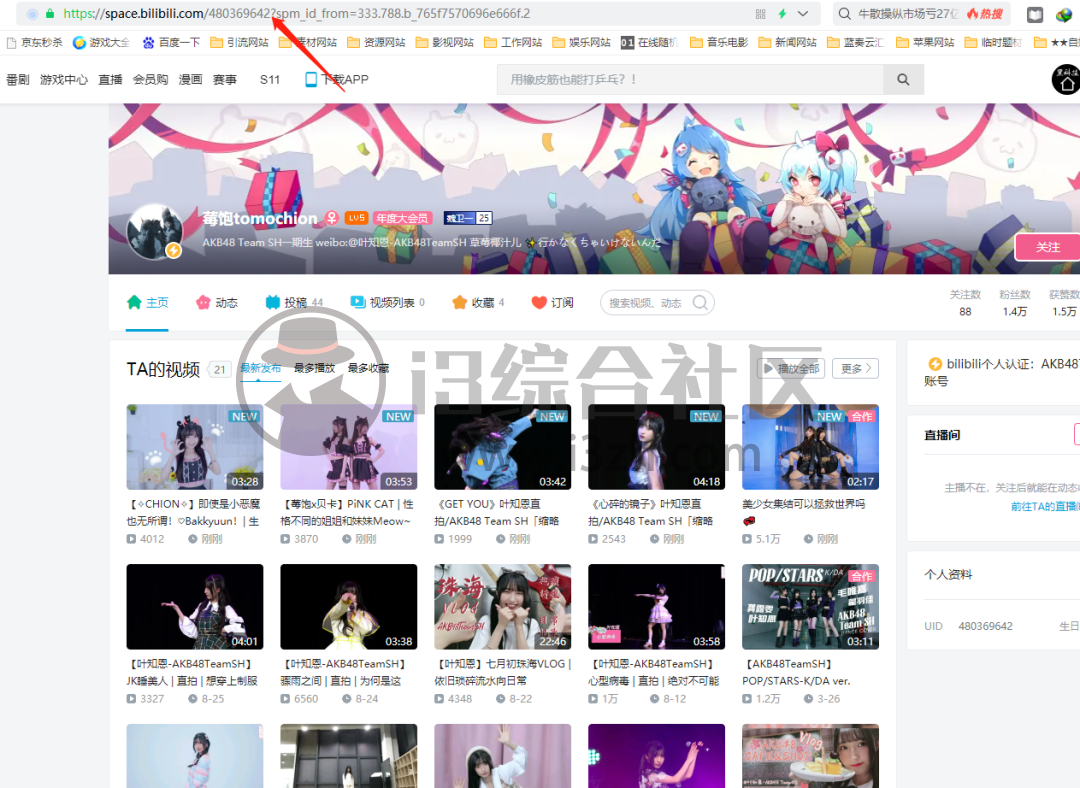Image resolution: width=1080 pixels, height=788 pixels.
Task: Click the profile avatar of 莓饱tomochion
Action: [154, 232]
